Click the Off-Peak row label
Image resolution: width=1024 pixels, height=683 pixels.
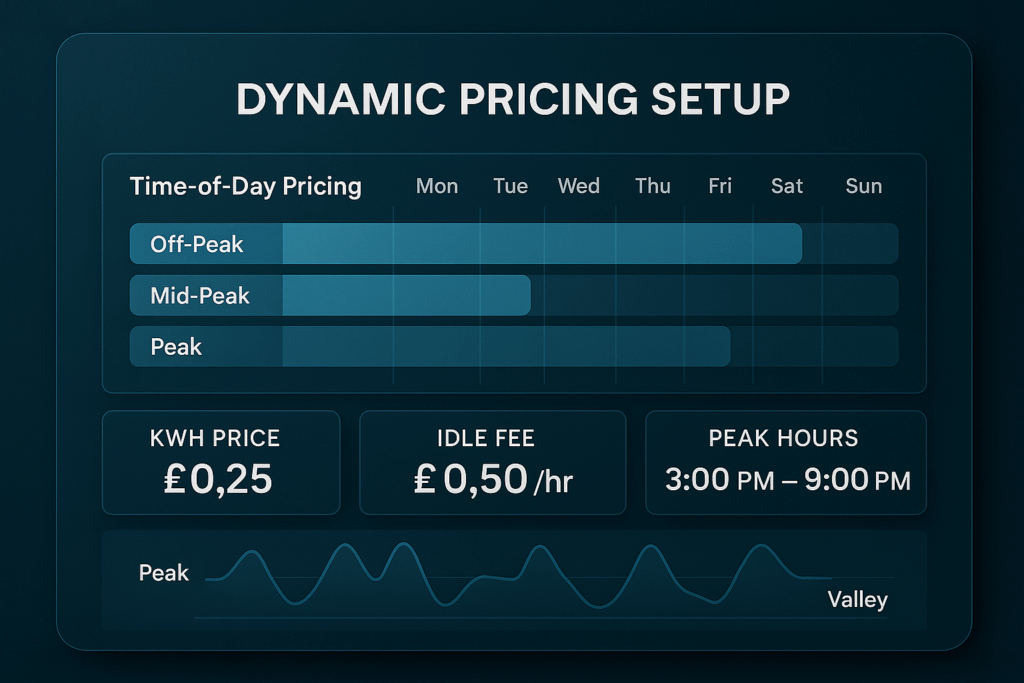click(x=197, y=244)
